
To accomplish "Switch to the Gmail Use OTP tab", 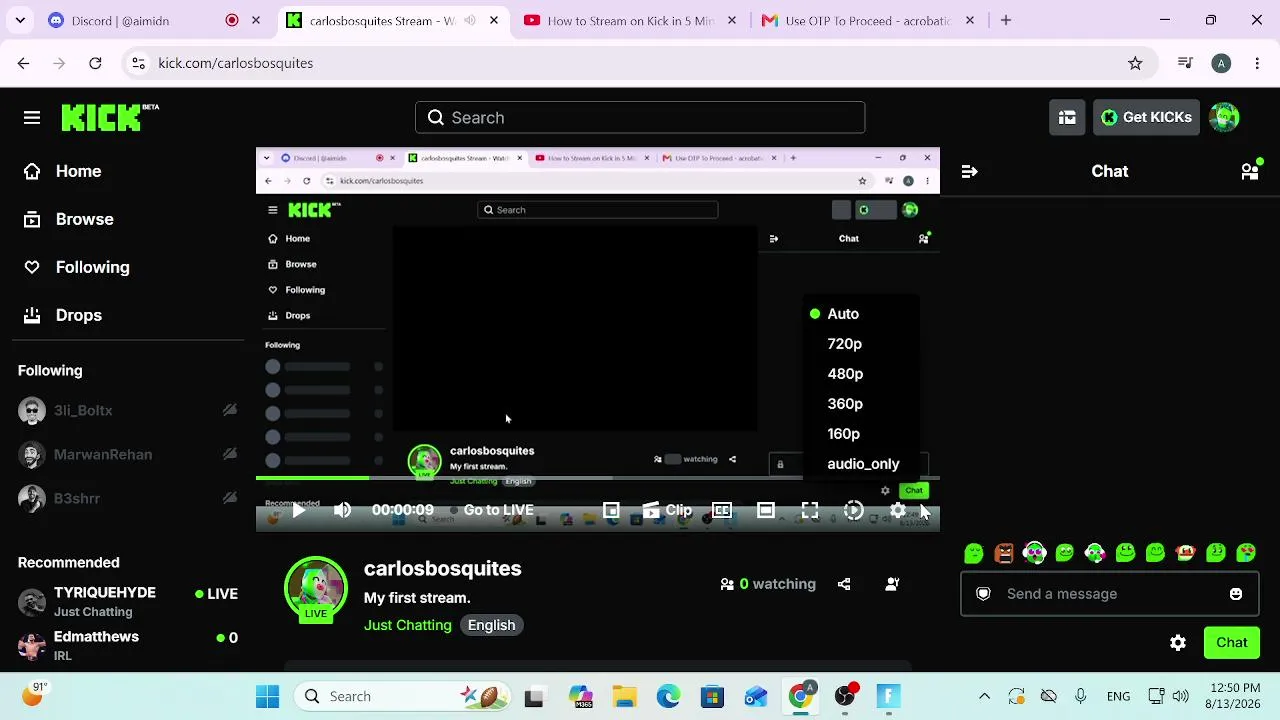I will [x=867, y=20].
